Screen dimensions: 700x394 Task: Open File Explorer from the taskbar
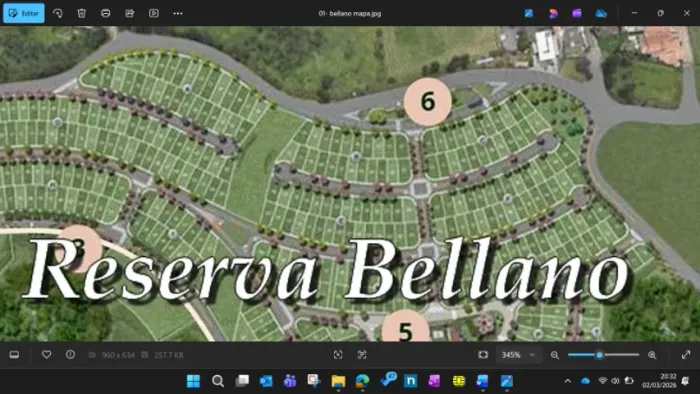pyautogui.click(x=338, y=381)
